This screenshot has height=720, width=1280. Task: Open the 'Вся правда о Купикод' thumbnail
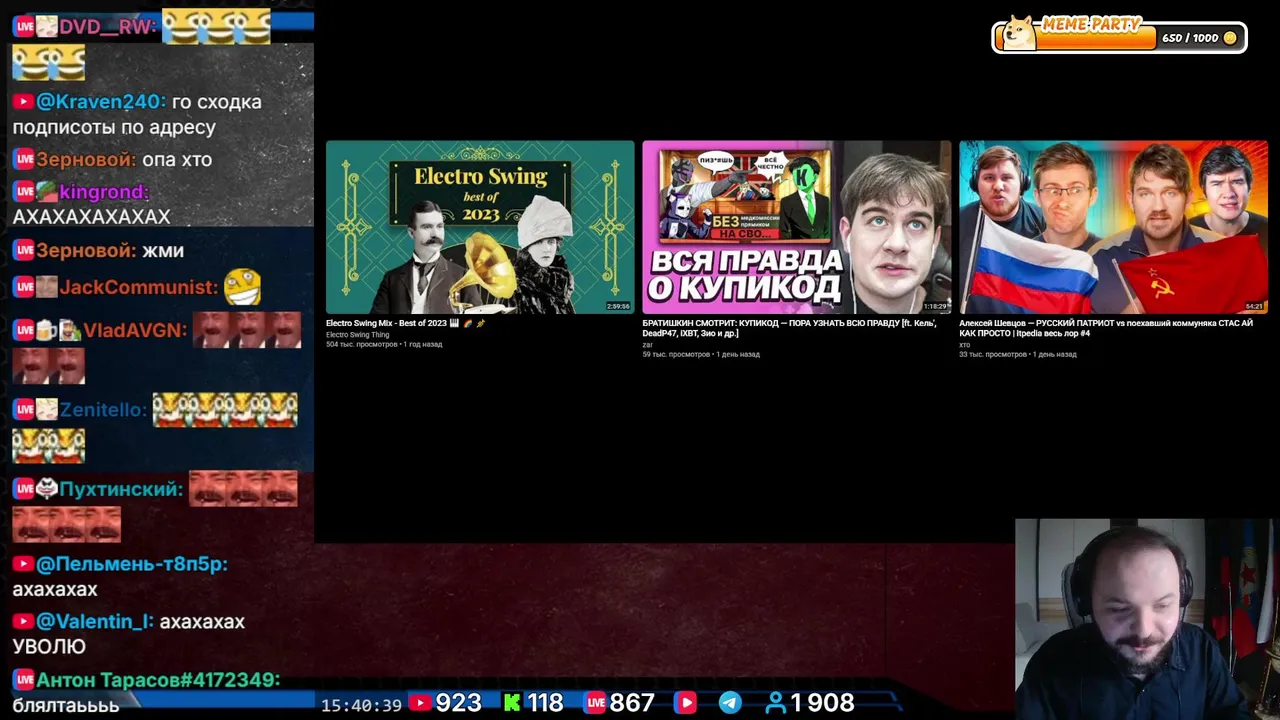[x=796, y=227]
